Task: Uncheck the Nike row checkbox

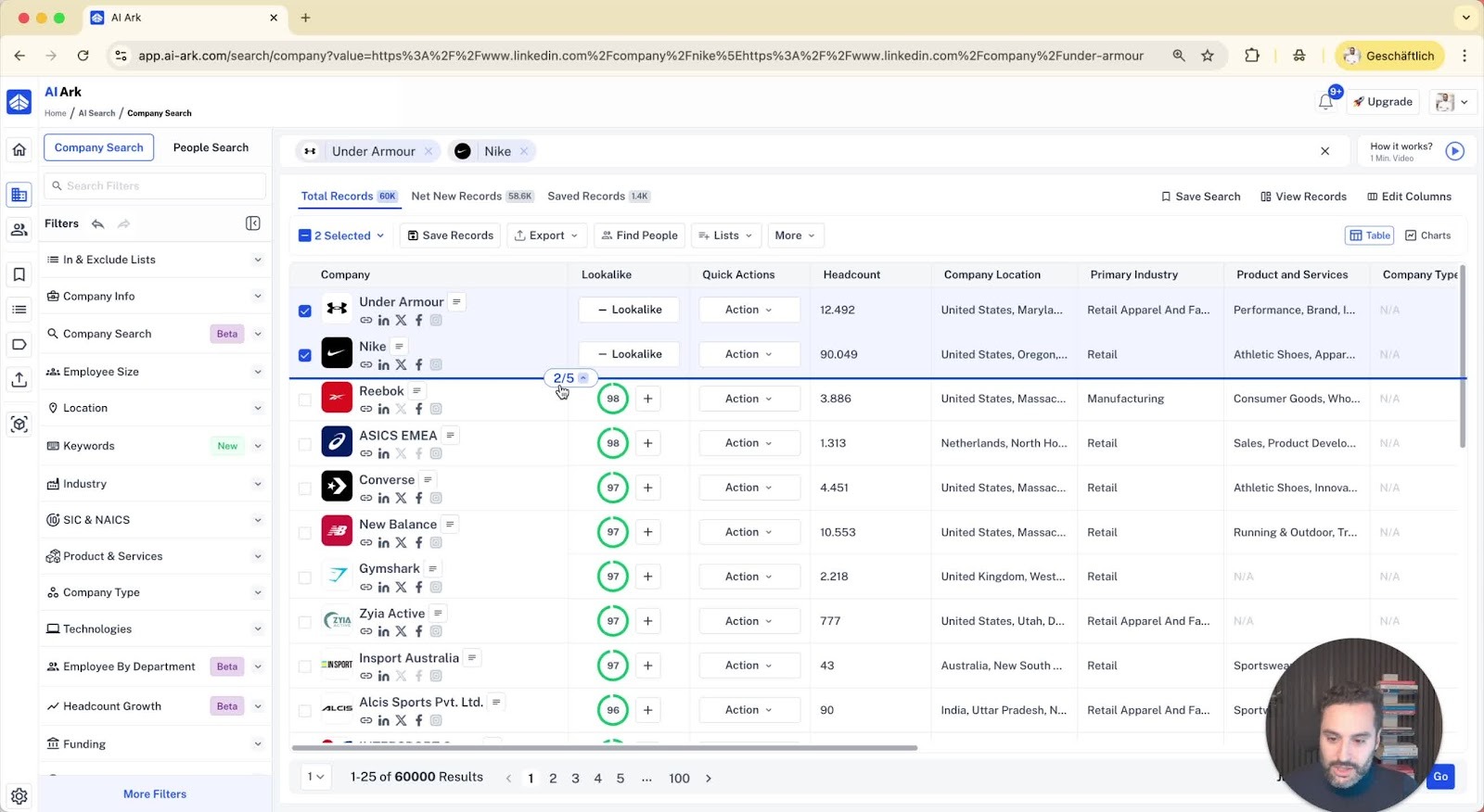Action: (x=304, y=355)
